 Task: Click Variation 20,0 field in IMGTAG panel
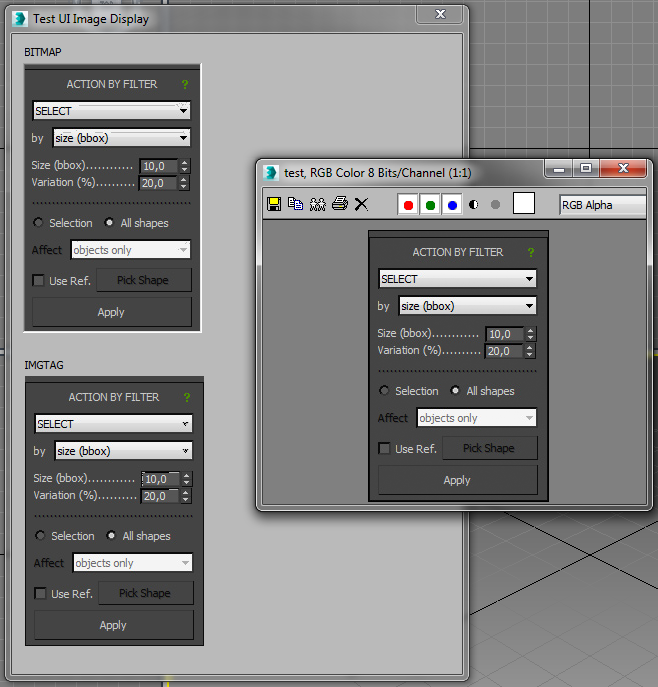tap(160, 496)
